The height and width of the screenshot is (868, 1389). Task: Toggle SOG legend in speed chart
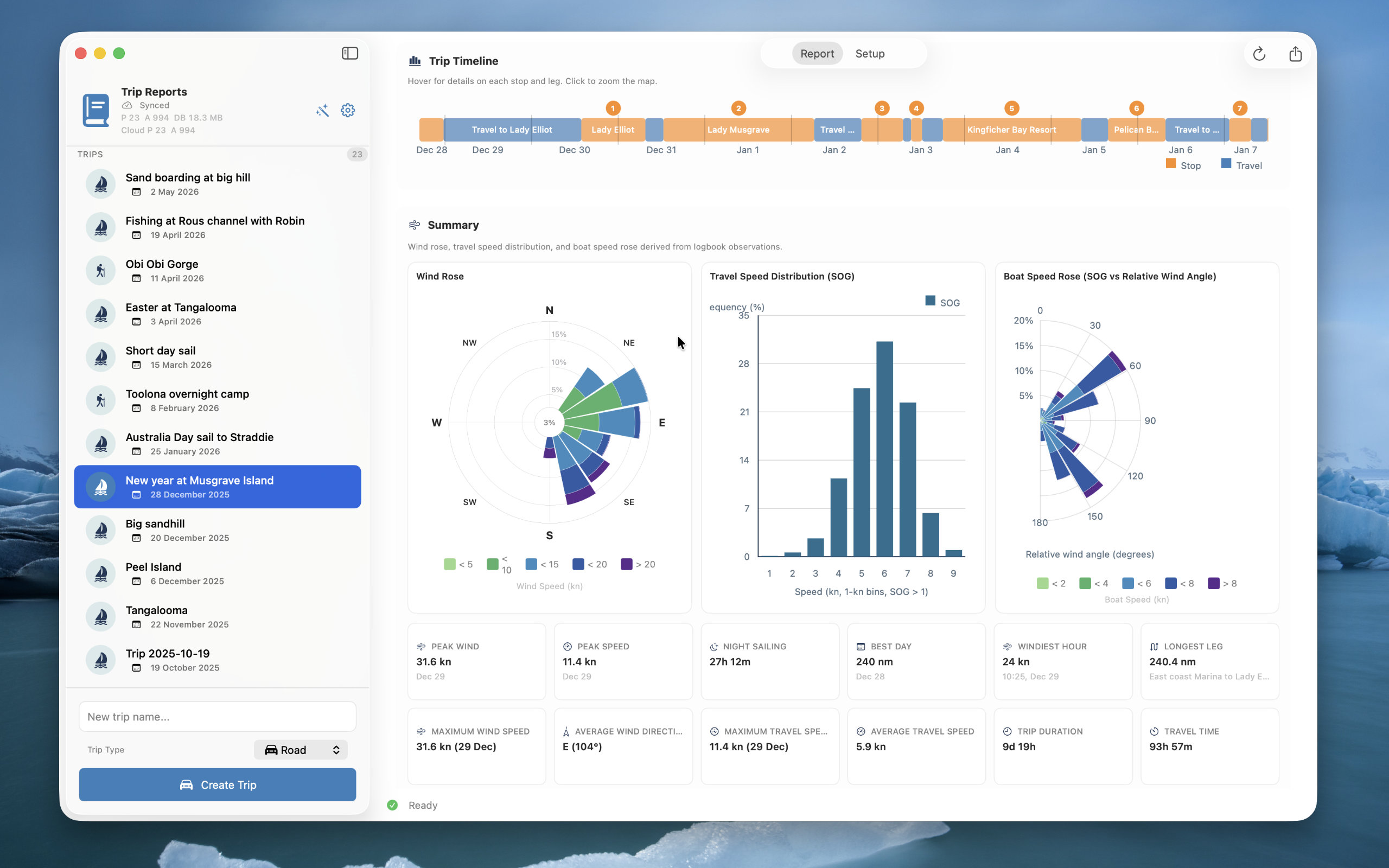click(x=942, y=302)
